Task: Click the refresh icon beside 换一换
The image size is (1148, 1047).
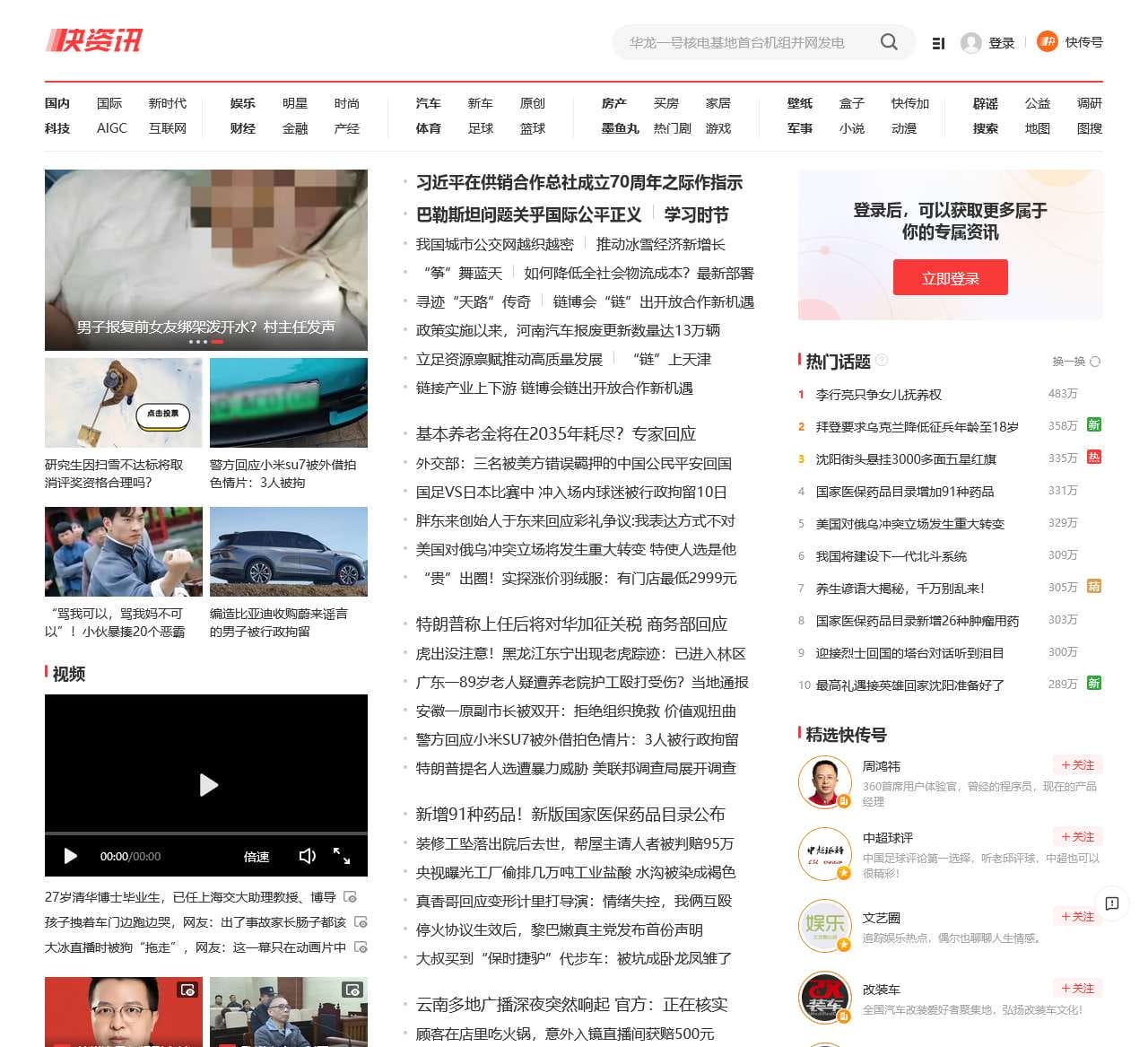Action: pos(1094,360)
